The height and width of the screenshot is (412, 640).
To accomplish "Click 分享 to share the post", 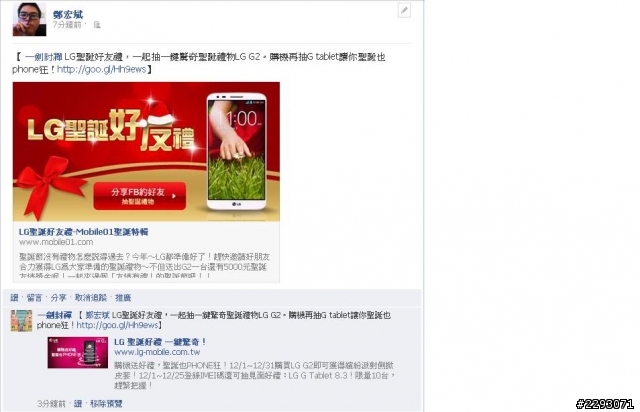I will point(58,298).
